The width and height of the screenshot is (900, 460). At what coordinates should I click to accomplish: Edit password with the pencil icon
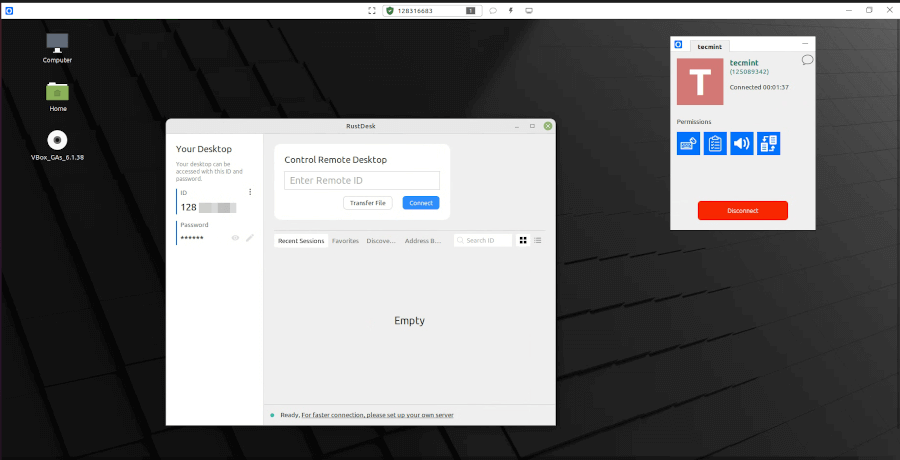point(250,238)
